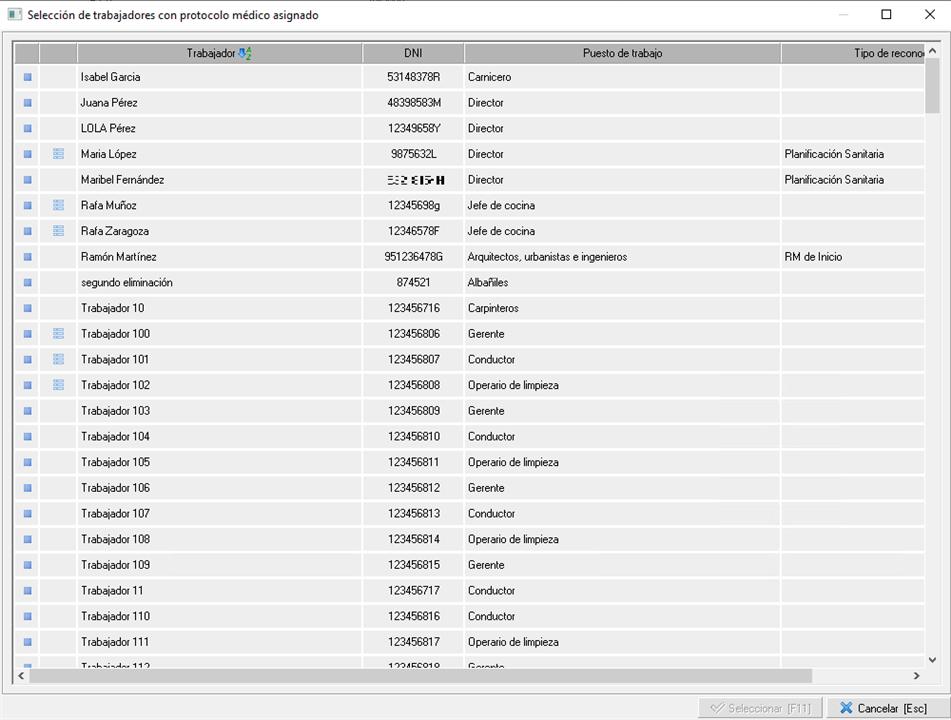Click the list icon beside Trabajador 102
Viewport: 951px width, 720px height.
[58, 385]
